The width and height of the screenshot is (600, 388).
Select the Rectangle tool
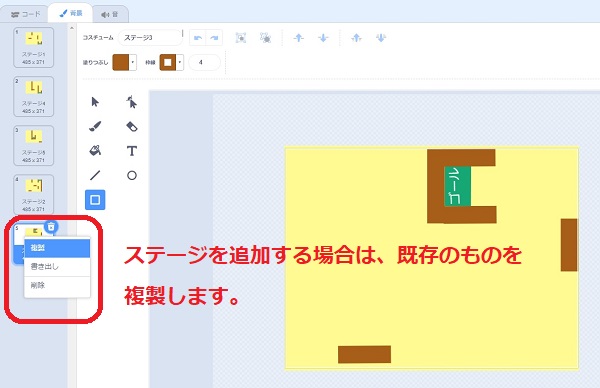[95, 200]
